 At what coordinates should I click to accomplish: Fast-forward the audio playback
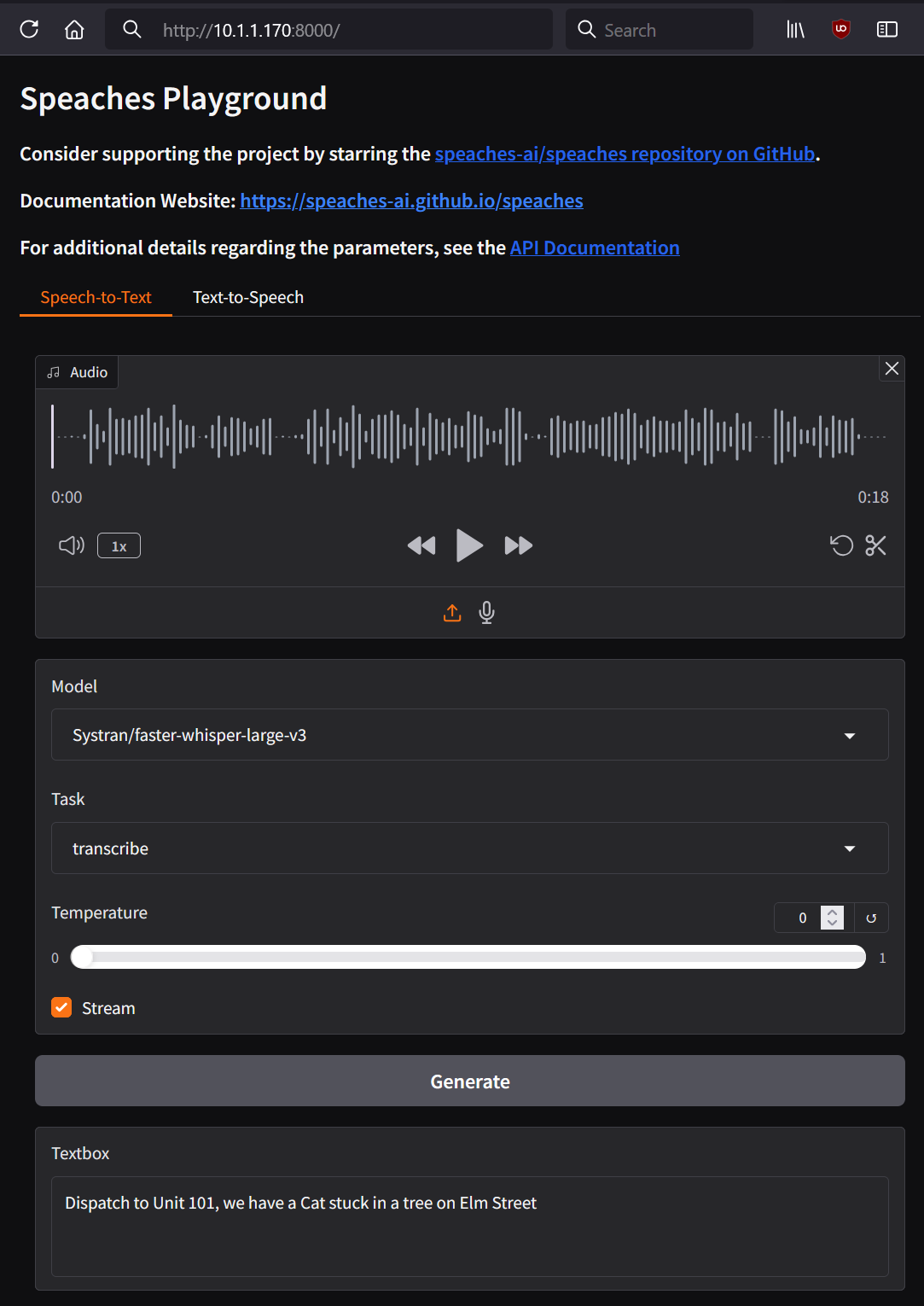click(518, 545)
